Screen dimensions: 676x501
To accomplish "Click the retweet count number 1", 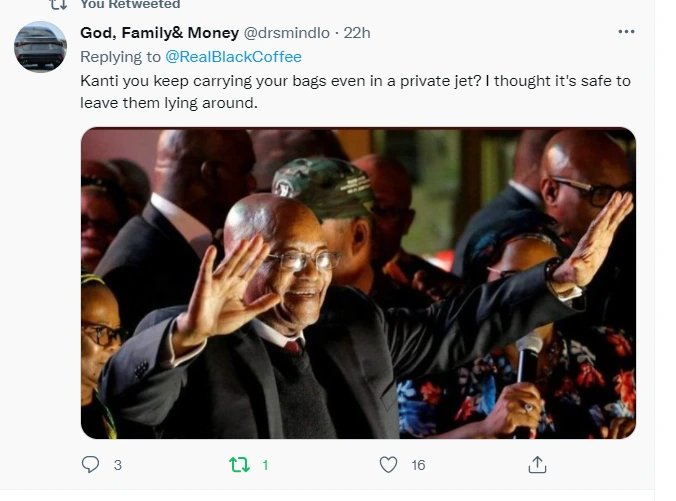I will click(265, 465).
